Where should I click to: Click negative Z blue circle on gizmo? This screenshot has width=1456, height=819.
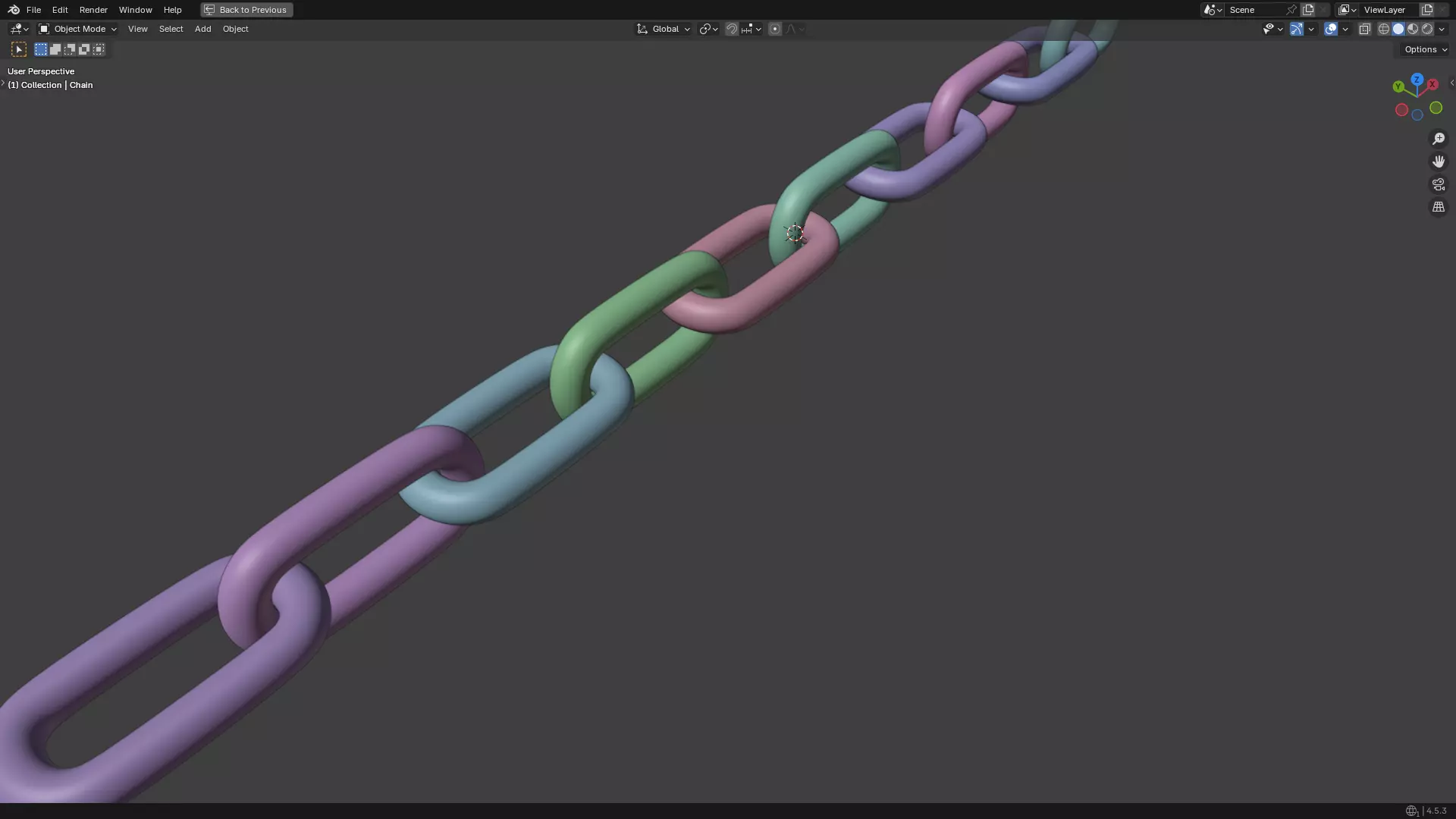point(1417,115)
